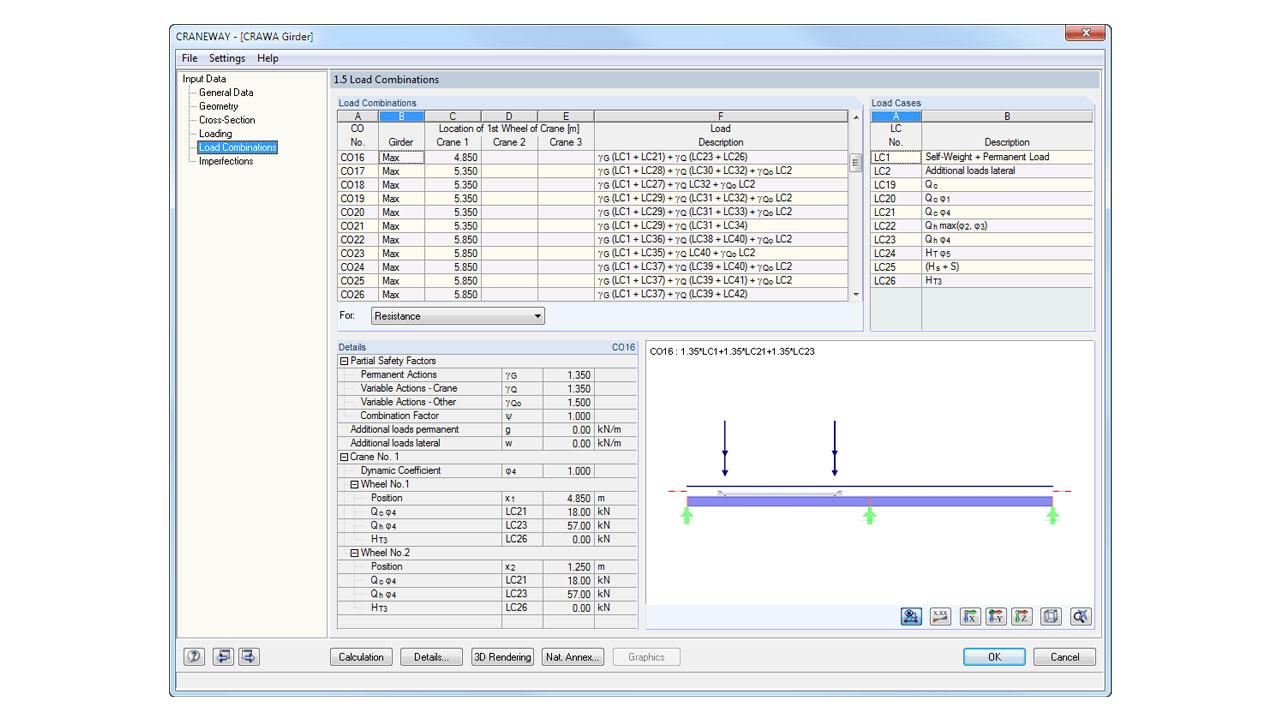Click the Details... button

pos(431,657)
